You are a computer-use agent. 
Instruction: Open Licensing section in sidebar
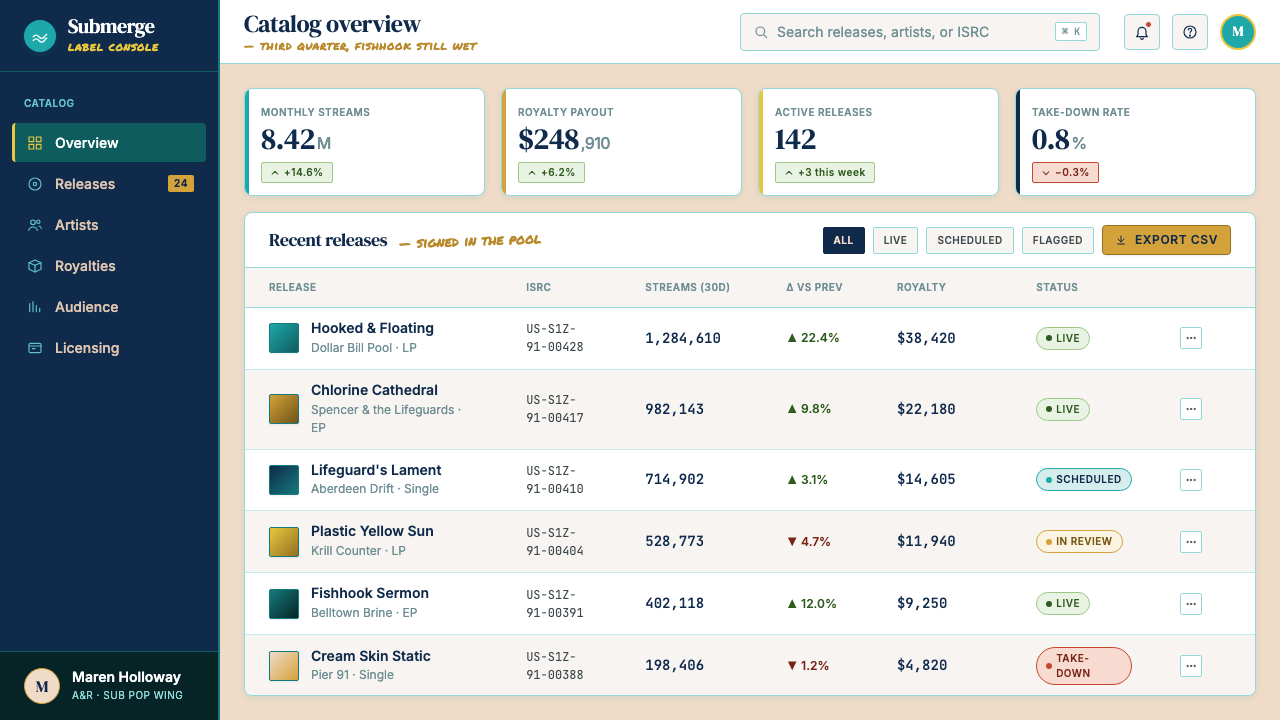(x=109, y=348)
